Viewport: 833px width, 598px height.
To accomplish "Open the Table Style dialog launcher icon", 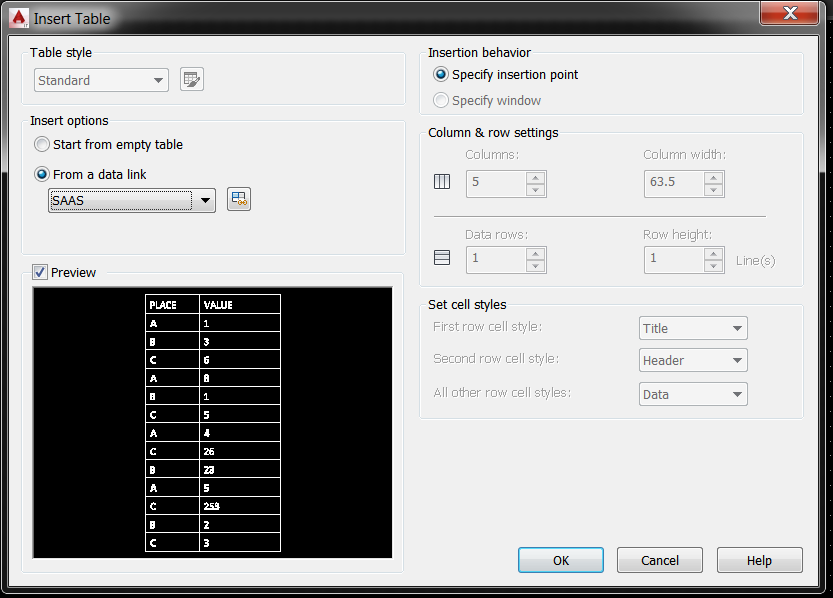I will [x=191, y=80].
